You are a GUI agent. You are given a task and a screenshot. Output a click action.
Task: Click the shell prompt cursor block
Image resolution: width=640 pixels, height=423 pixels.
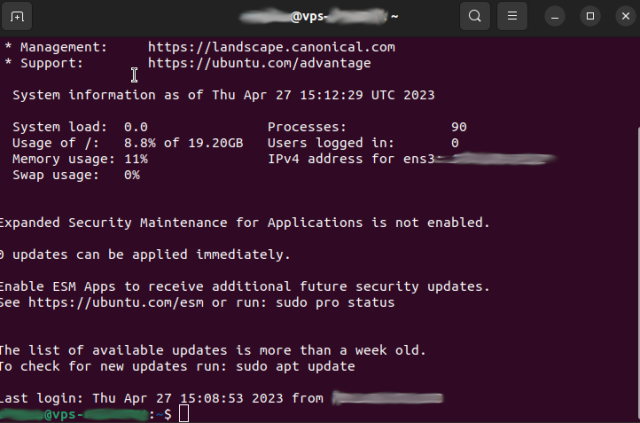(x=184, y=414)
